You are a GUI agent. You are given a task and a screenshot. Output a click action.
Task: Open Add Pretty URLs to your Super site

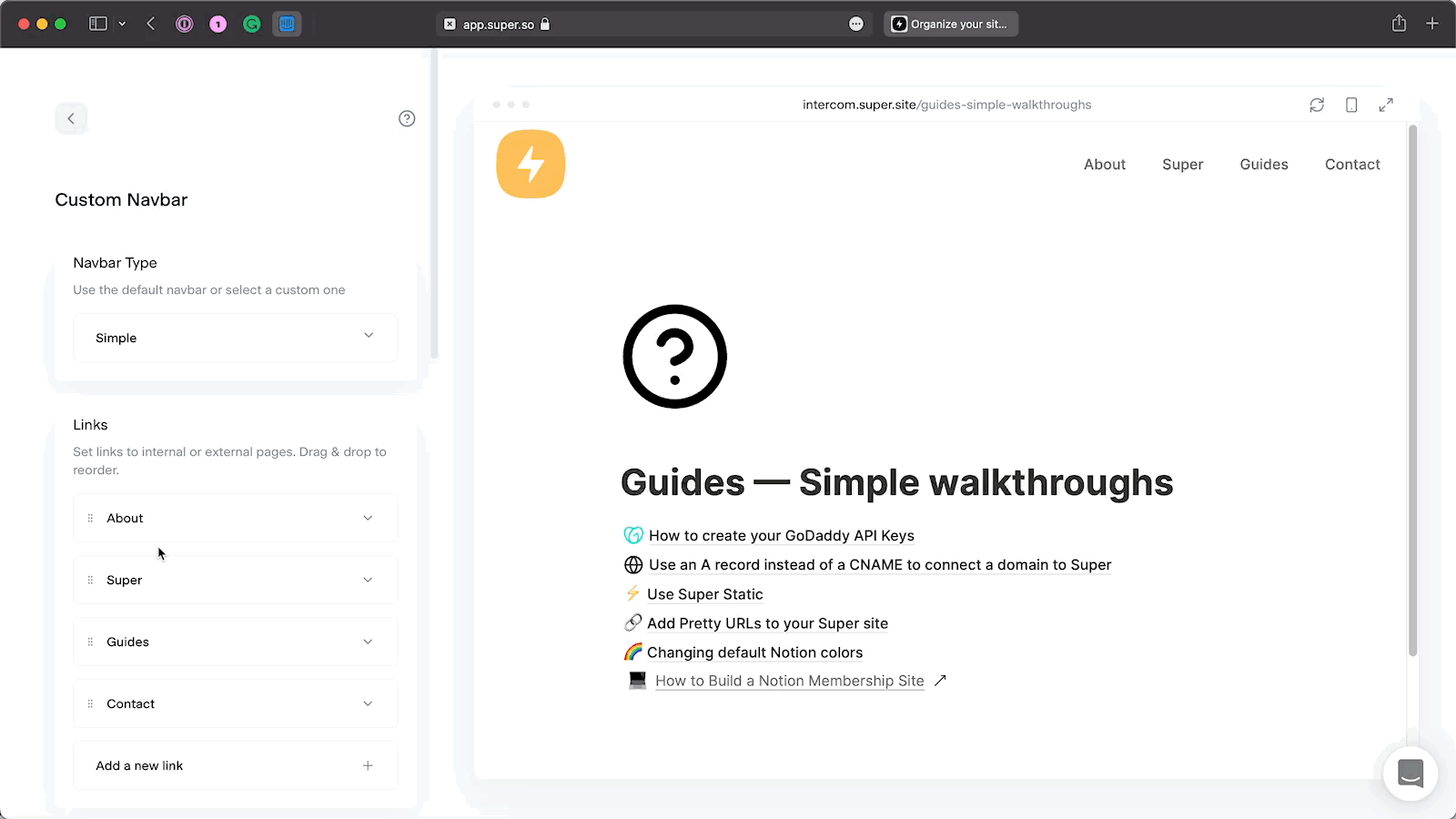pyautogui.click(x=767, y=623)
